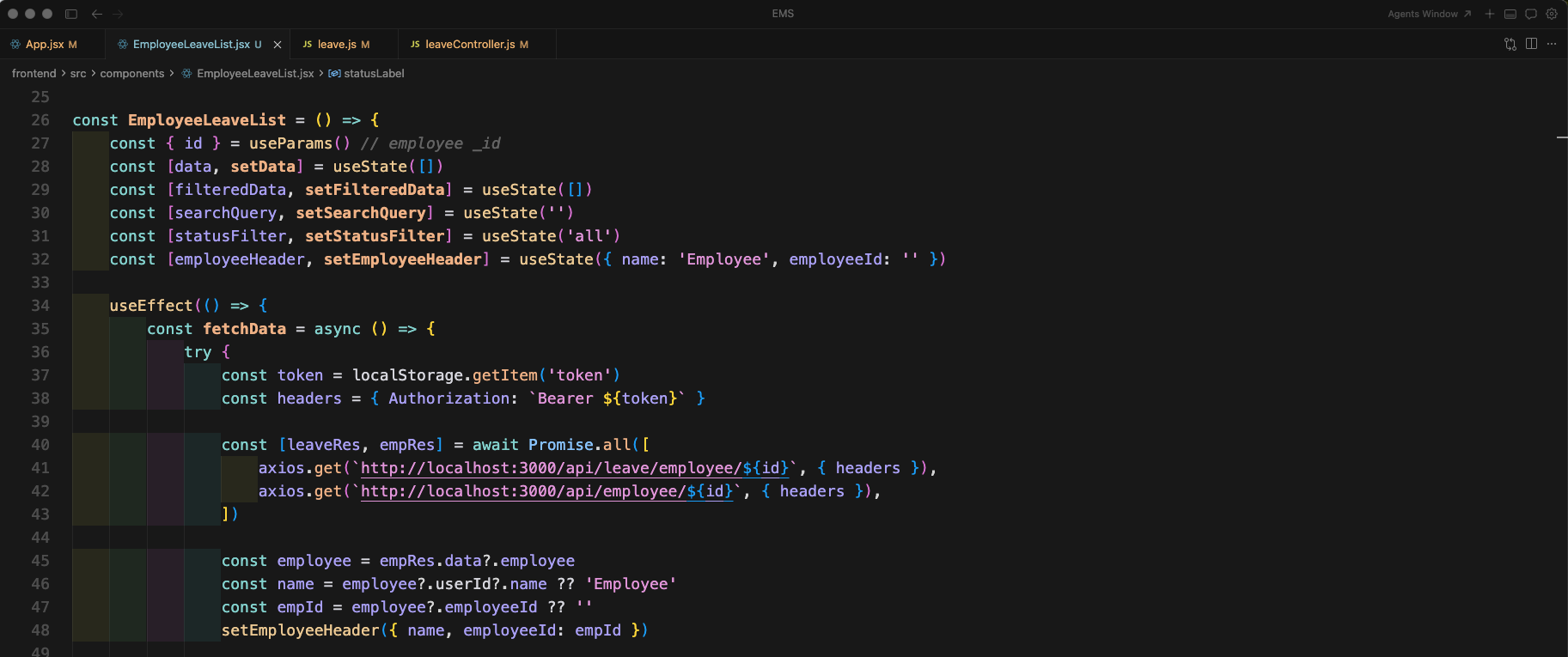Close the EmployeeLeaveList.jsx tab

[278, 45]
